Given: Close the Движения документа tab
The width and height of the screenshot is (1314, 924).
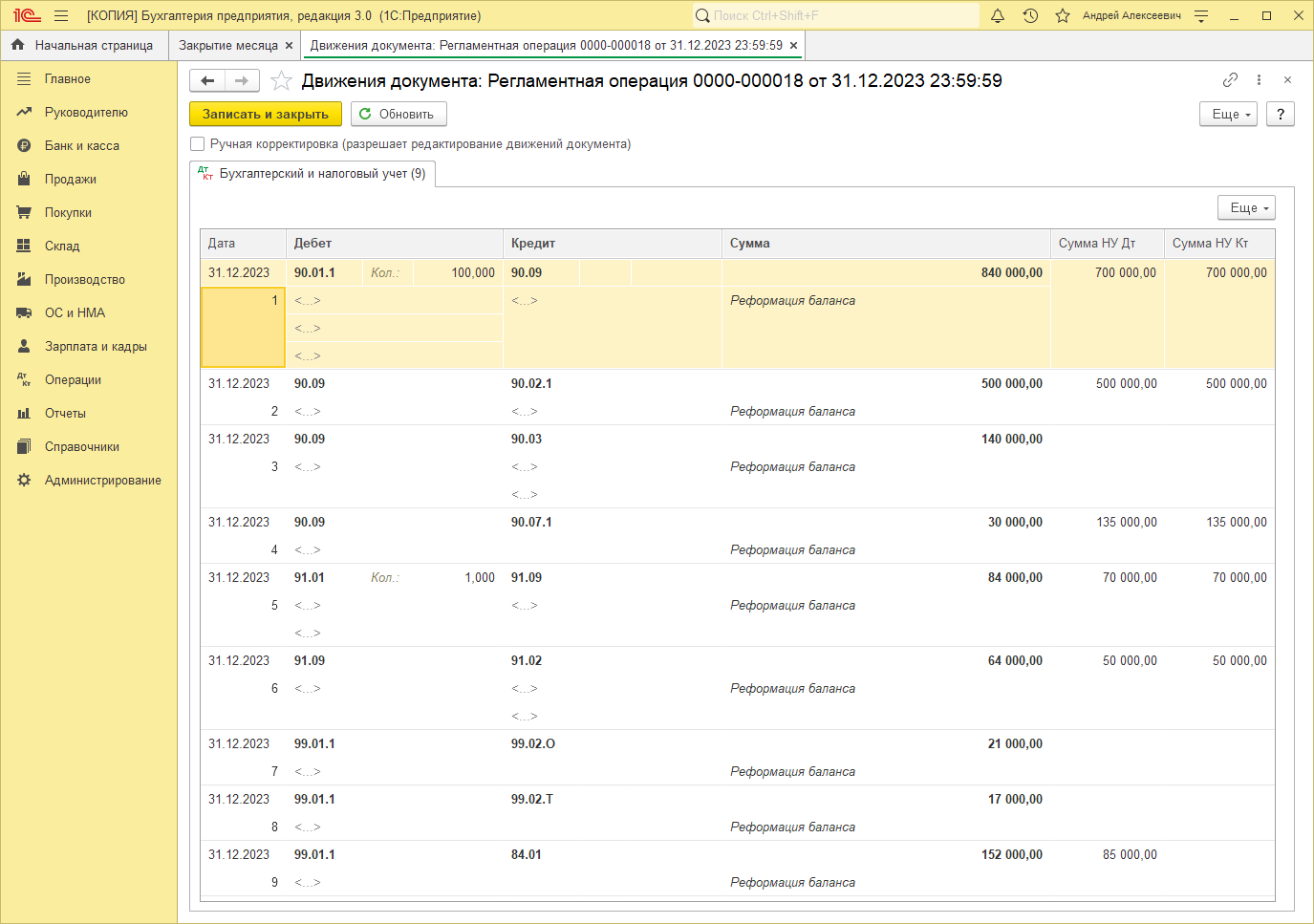Looking at the screenshot, I should (x=793, y=45).
